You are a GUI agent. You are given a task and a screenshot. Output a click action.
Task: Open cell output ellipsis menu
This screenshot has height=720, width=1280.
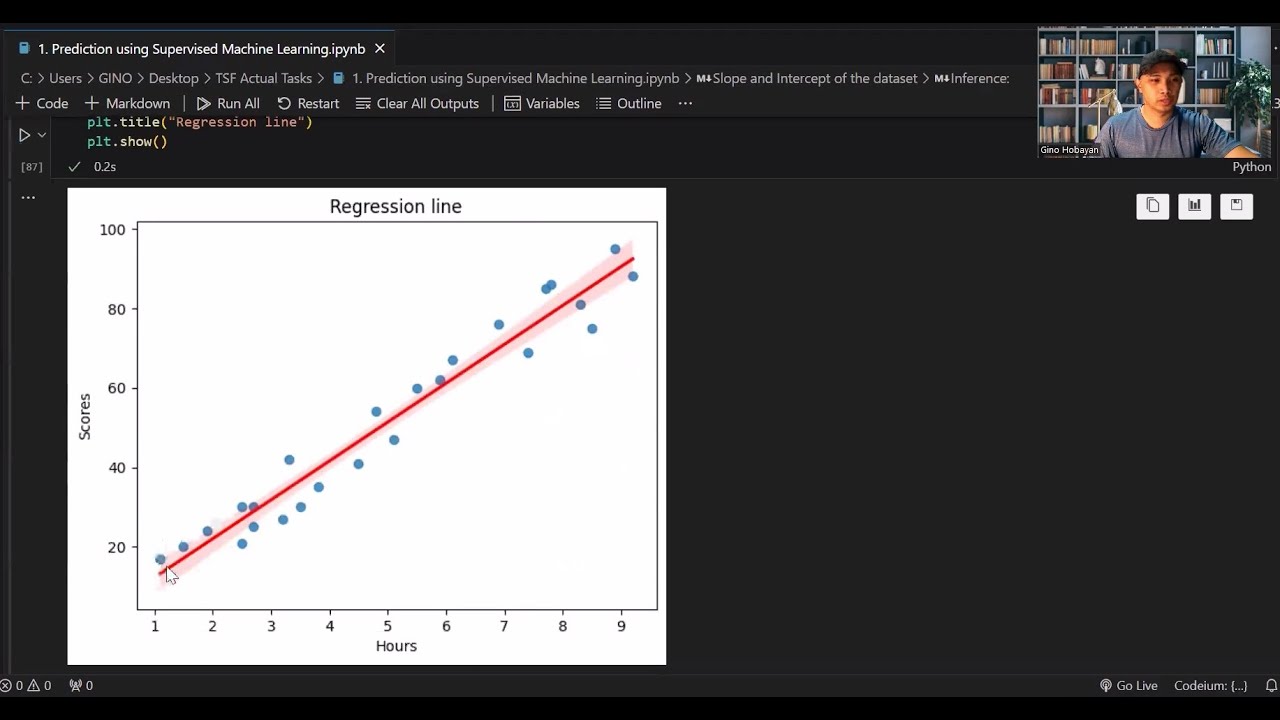28,197
